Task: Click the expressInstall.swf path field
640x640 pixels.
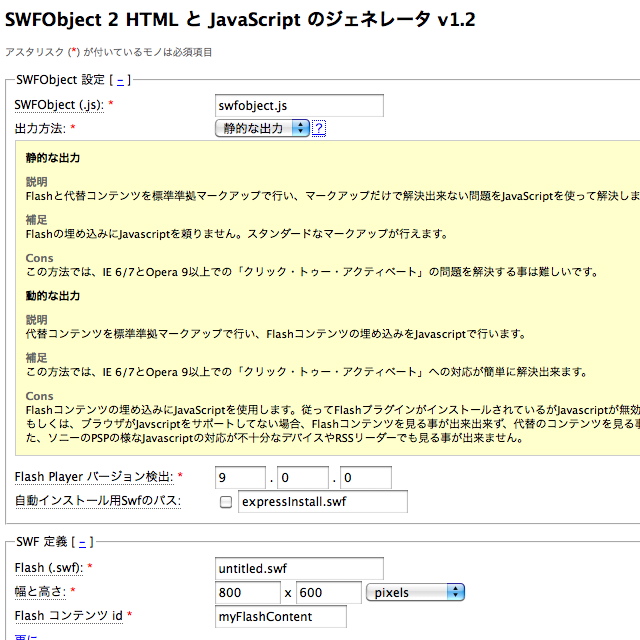Action: [x=322, y=501]
